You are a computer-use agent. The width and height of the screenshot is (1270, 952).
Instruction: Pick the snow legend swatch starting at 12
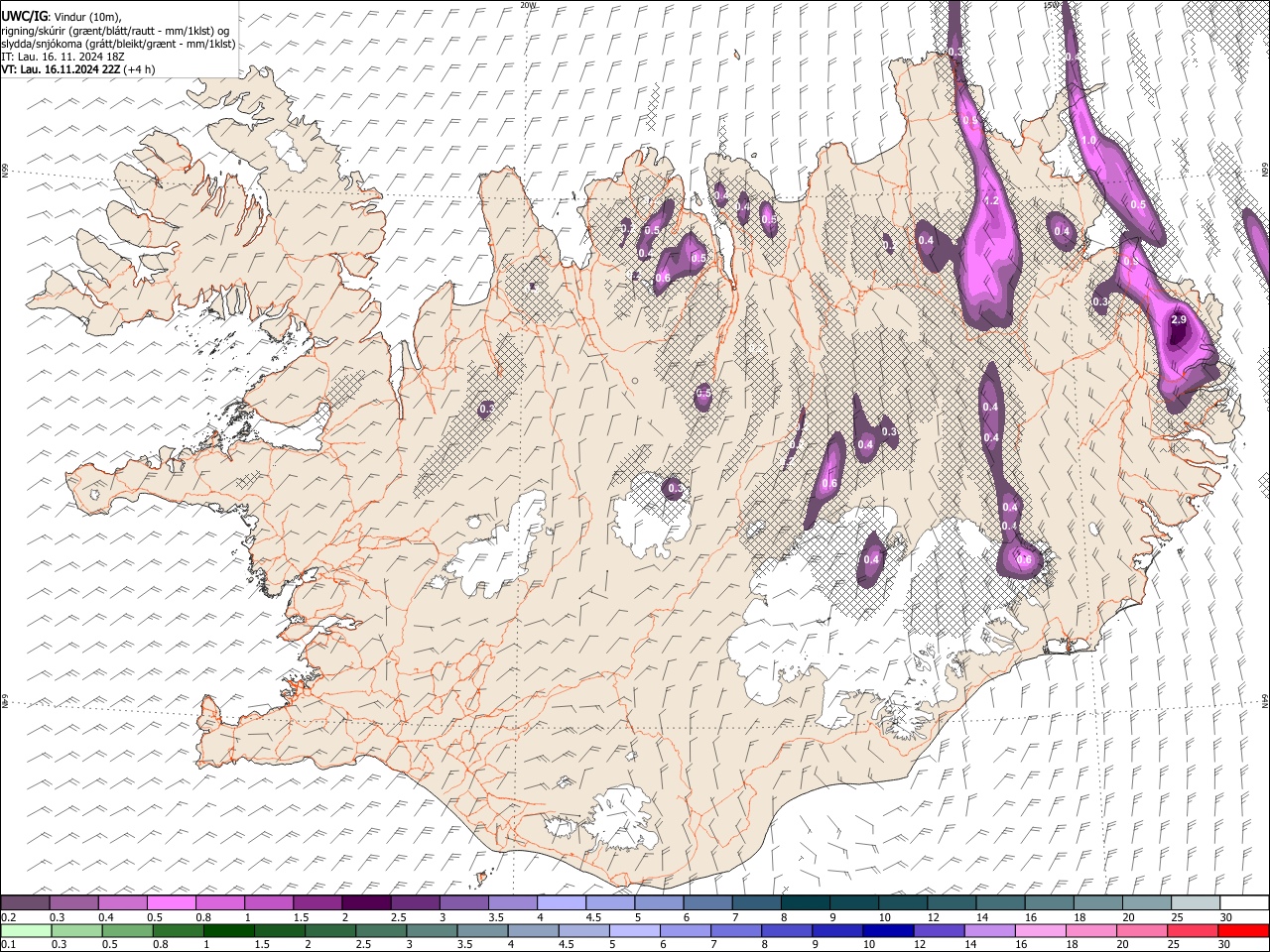coord(952,902)
